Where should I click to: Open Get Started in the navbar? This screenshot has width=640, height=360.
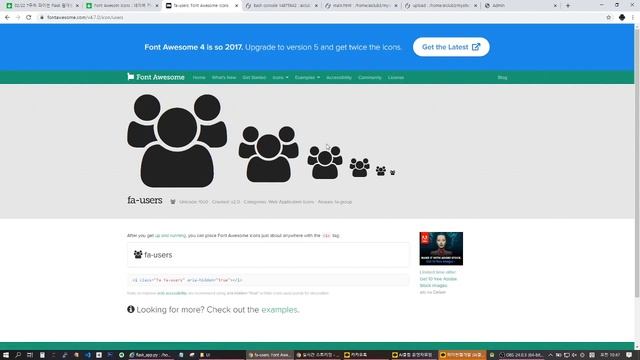click(x=254, y=78)
